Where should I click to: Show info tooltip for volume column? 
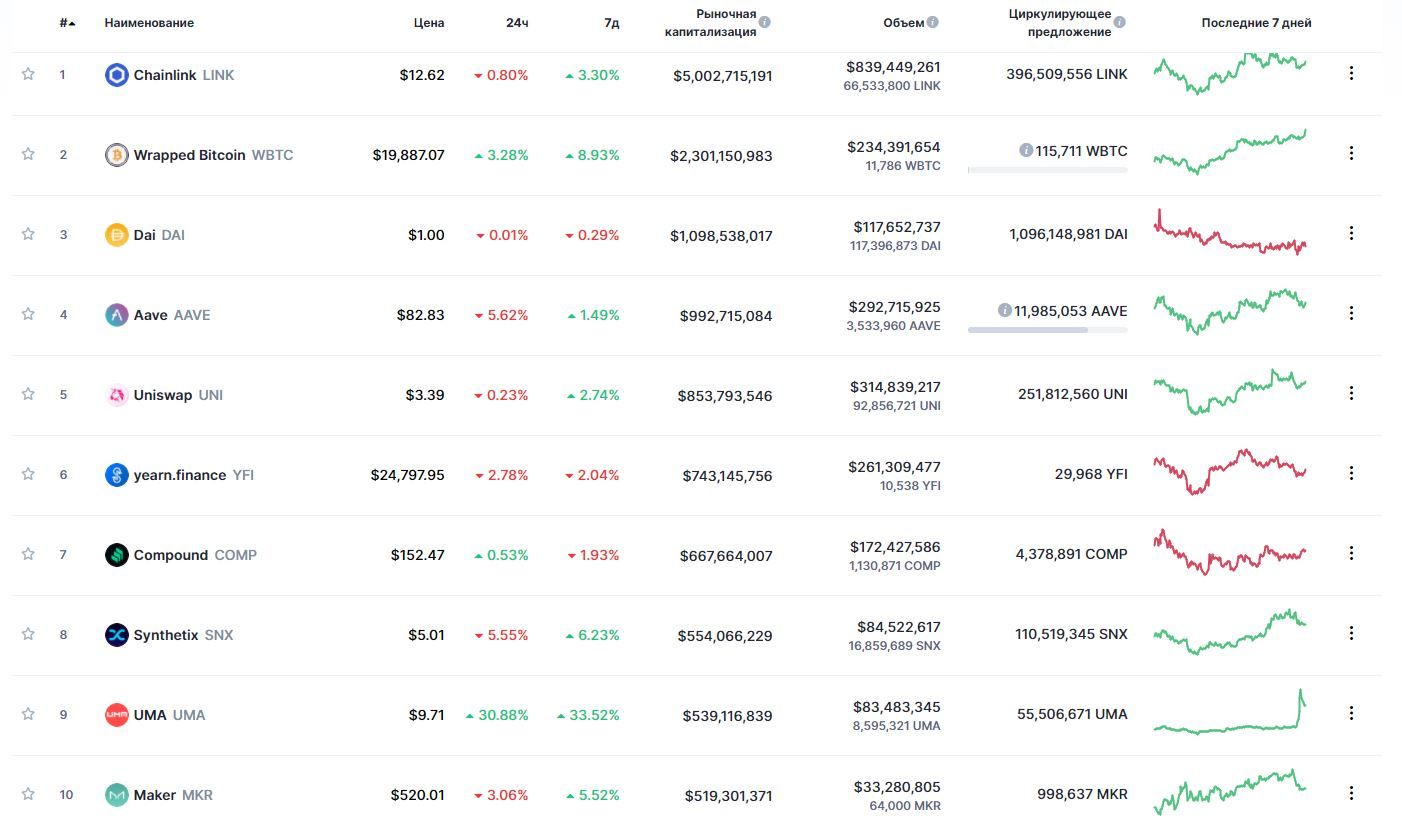click(x=933, y=22)
